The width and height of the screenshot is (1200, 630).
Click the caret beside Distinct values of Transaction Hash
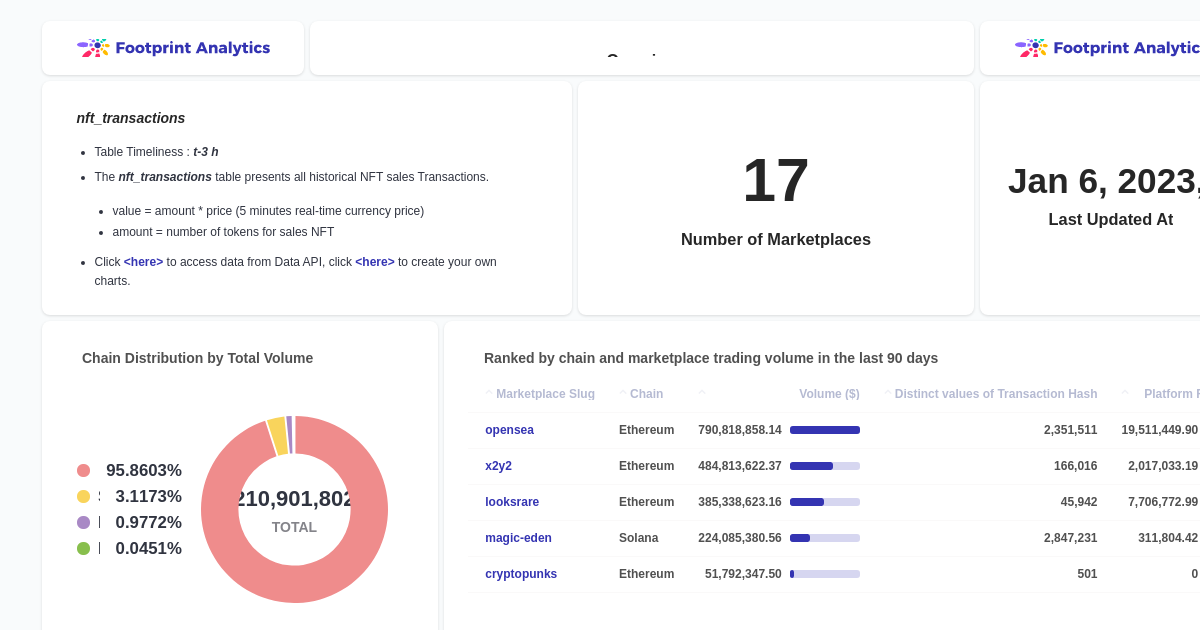click(x=889, y=393)
